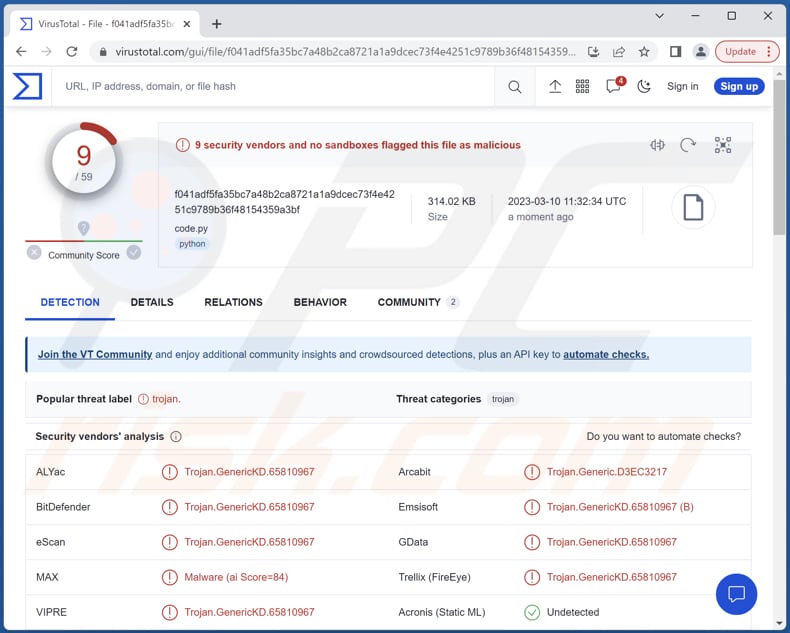Click Join the VT Community link
Image resolution: width=790 pixels, height=633 pixels.
click(95, 355)
